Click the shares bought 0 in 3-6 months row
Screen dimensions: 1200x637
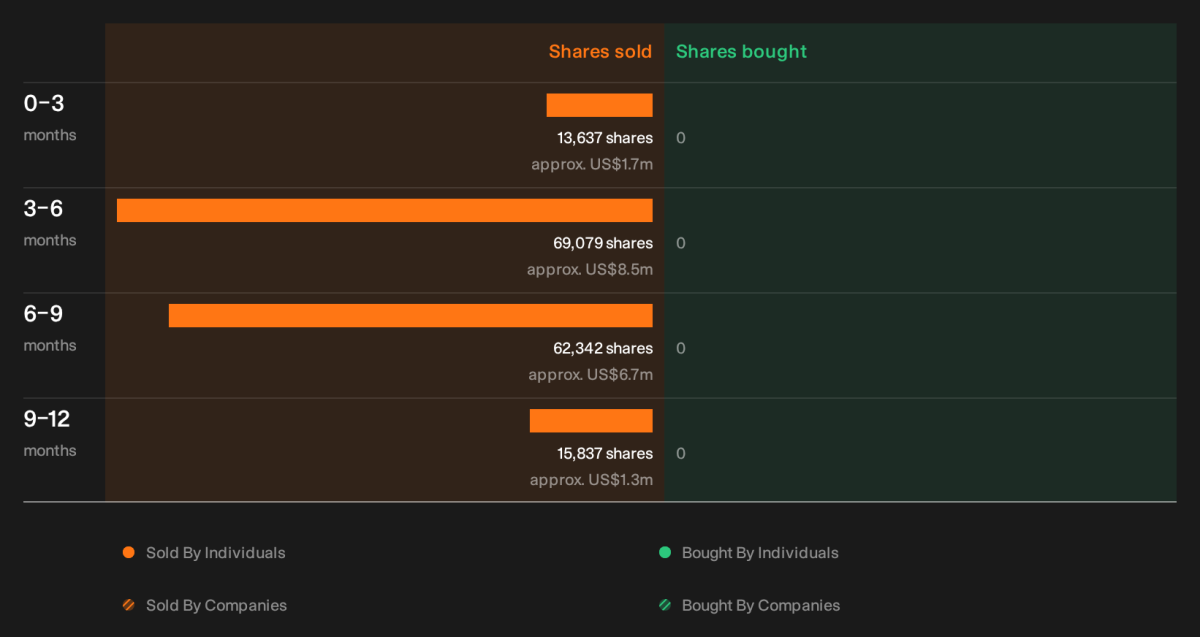point(681,243)
